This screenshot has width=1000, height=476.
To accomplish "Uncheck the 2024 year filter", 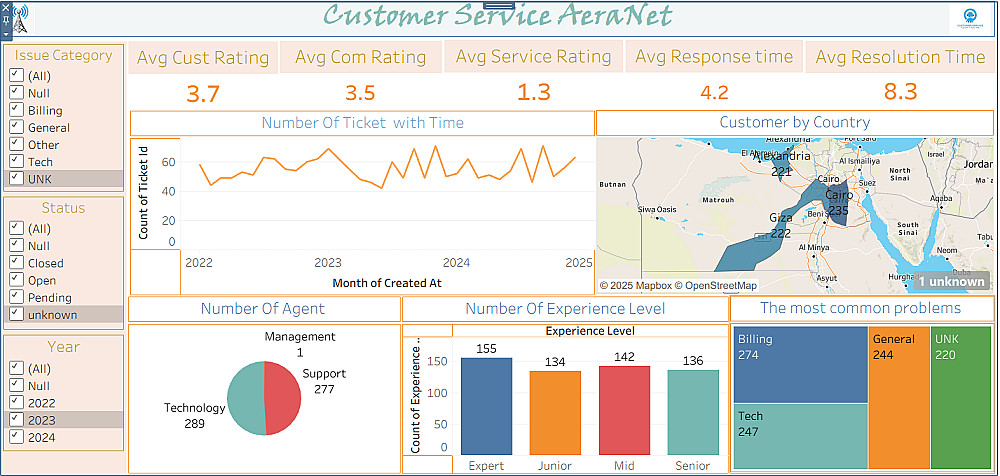I will click(16, 438).
